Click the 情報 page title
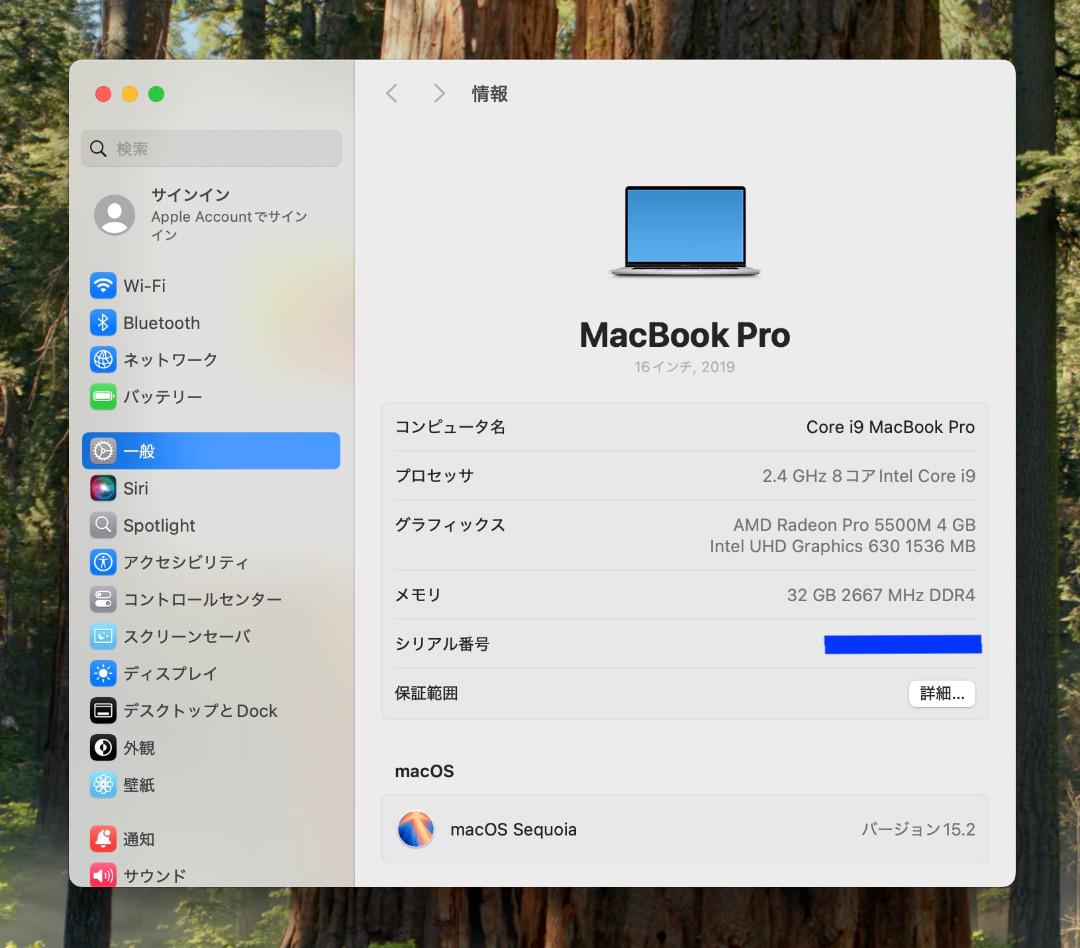1080x948 pixels. click(x=490, y=94)
